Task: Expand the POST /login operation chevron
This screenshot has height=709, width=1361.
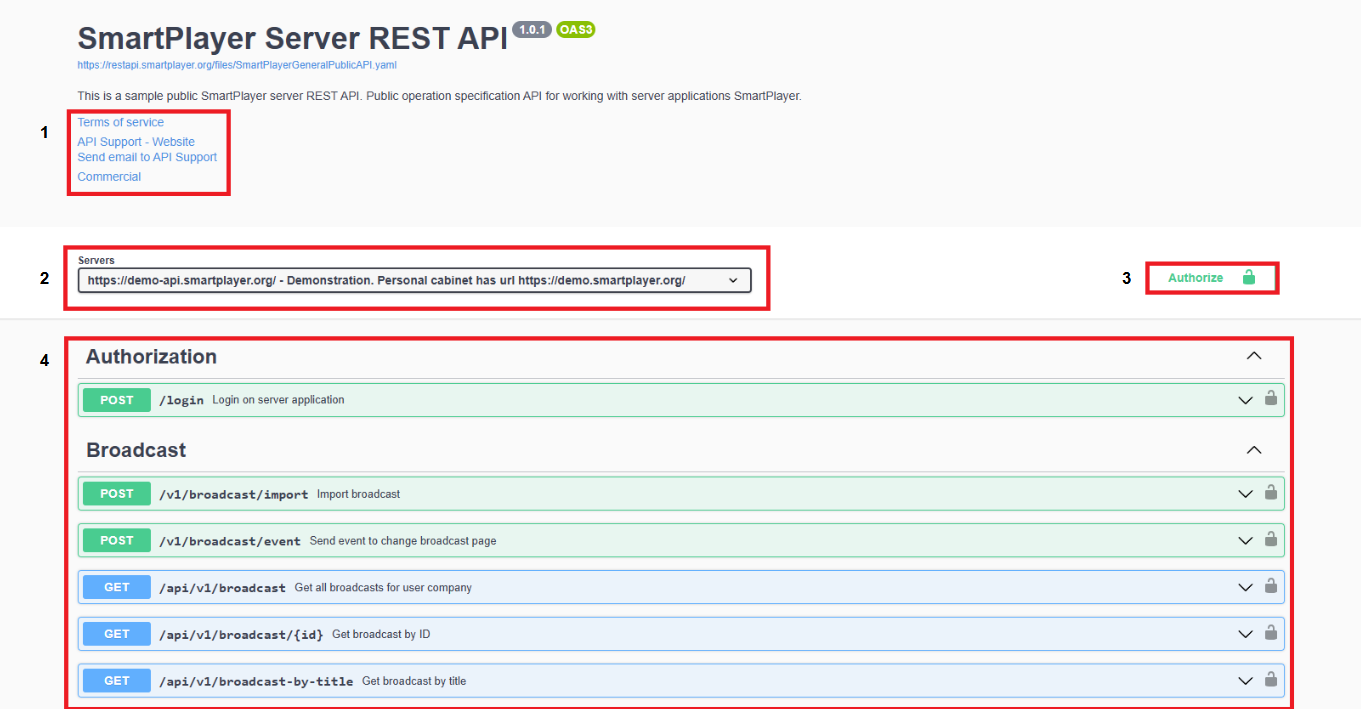Action: pyautogui.click(x=1245, y=400)
